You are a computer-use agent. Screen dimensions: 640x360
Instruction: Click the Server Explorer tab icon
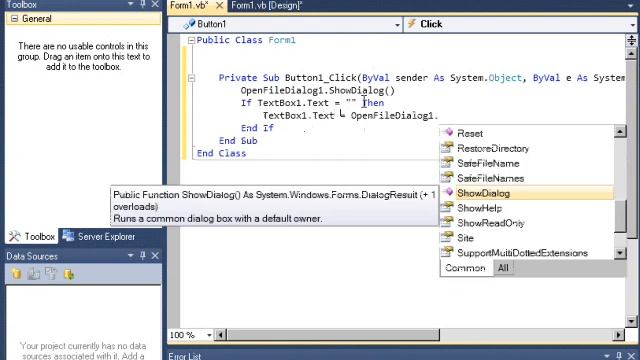[68, 236]
